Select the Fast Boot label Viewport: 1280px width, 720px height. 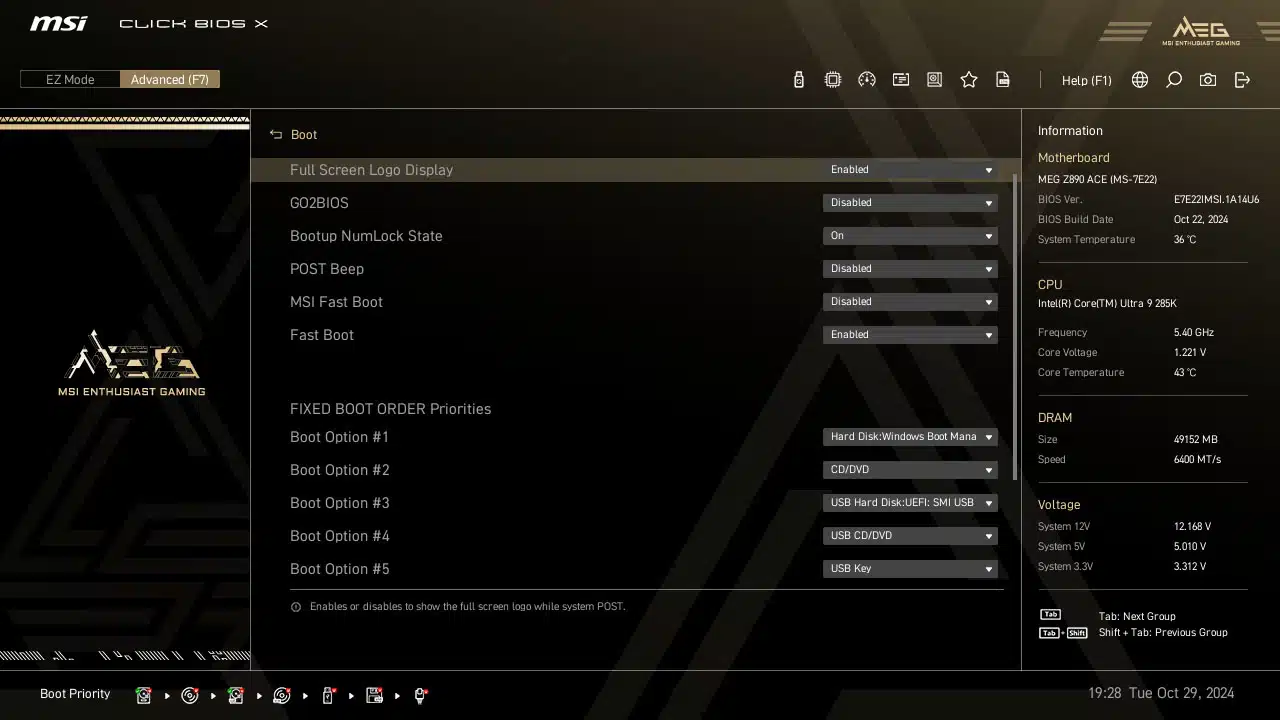click(322, 335)
